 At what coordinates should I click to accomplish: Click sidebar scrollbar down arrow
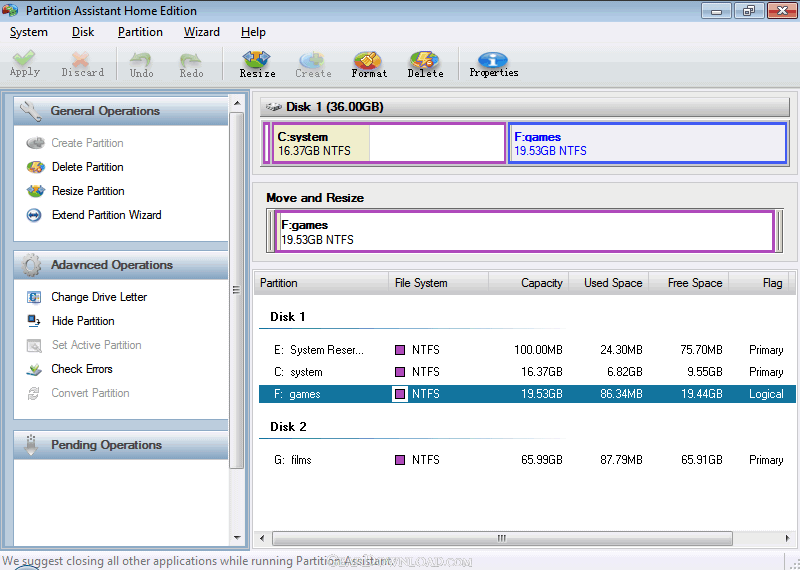coord(237,538)
